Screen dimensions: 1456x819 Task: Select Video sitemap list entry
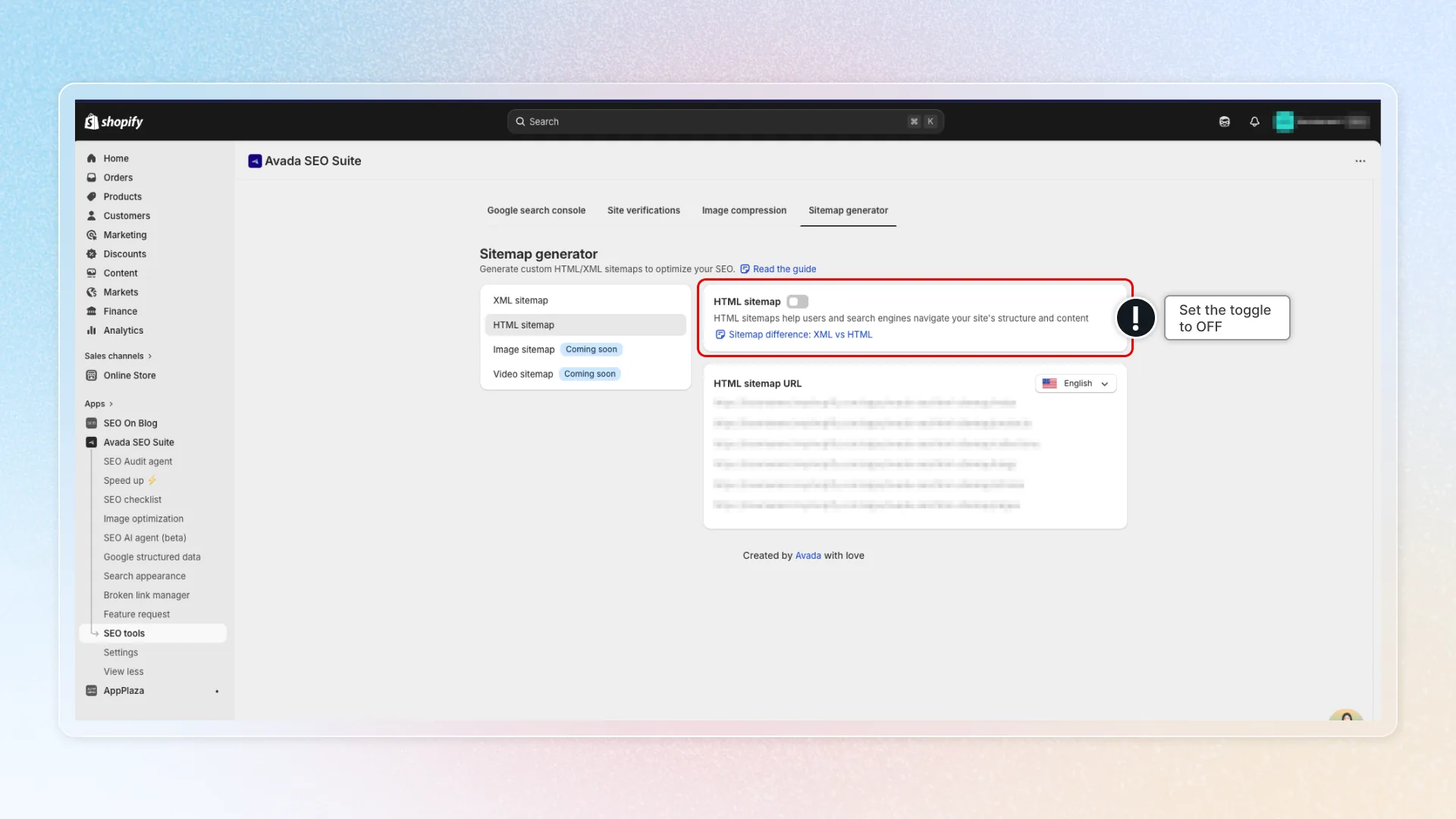[585, 375]
